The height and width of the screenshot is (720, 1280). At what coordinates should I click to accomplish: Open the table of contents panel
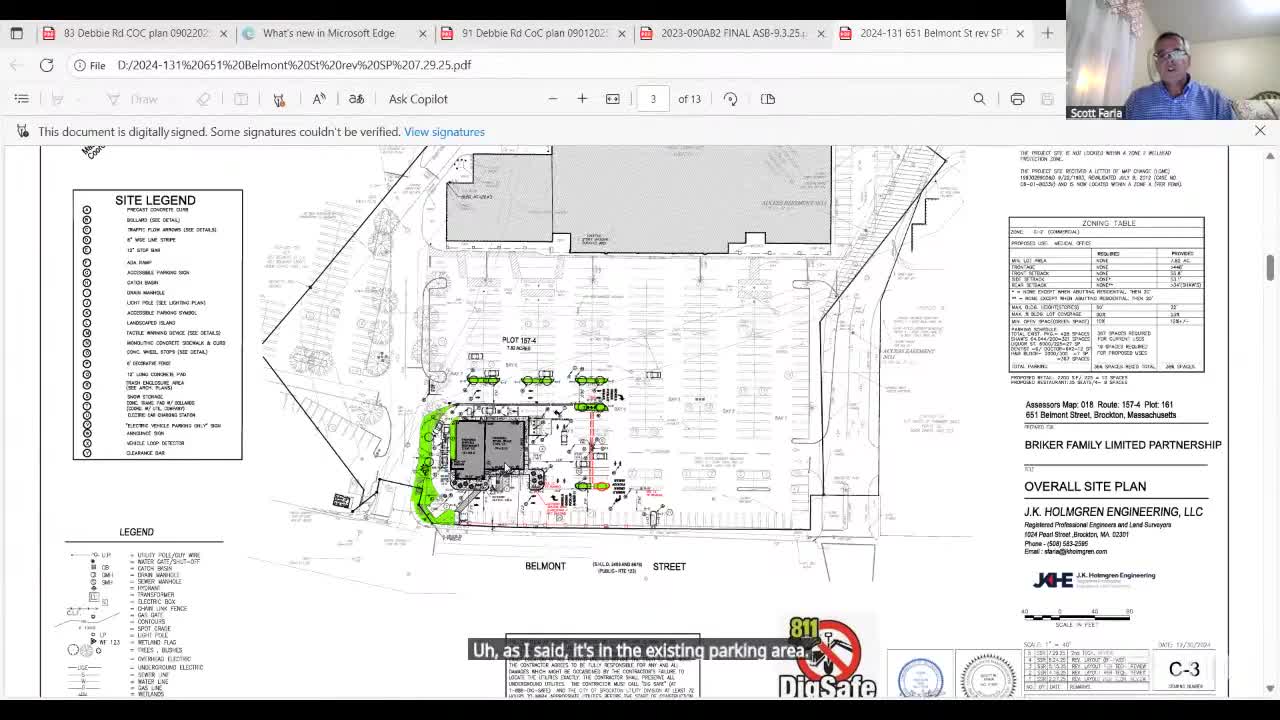(x=22, y=99)
